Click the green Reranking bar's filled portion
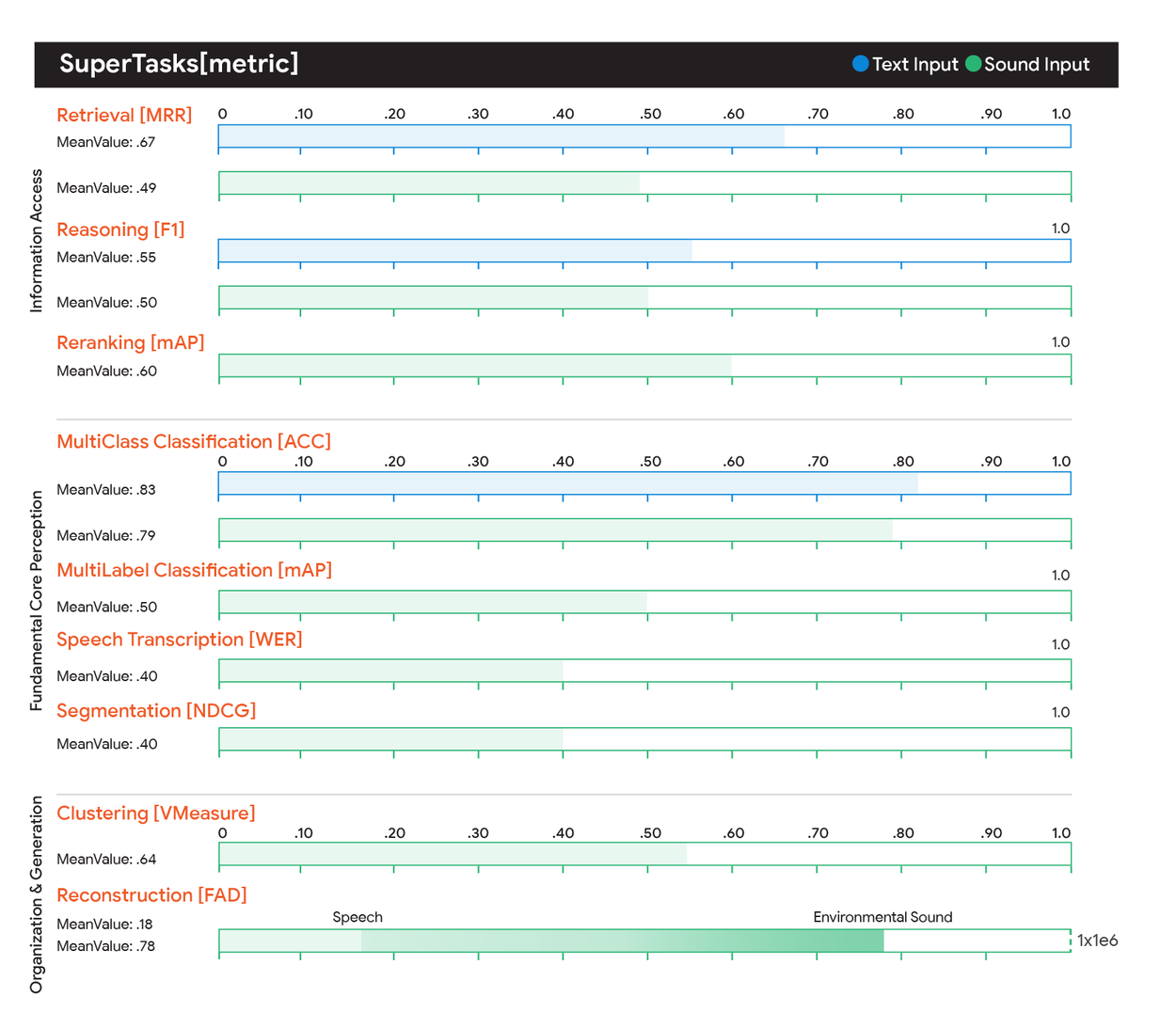Image resolution: width=1176 pixels, height=1028 pixels. [475, 366]
